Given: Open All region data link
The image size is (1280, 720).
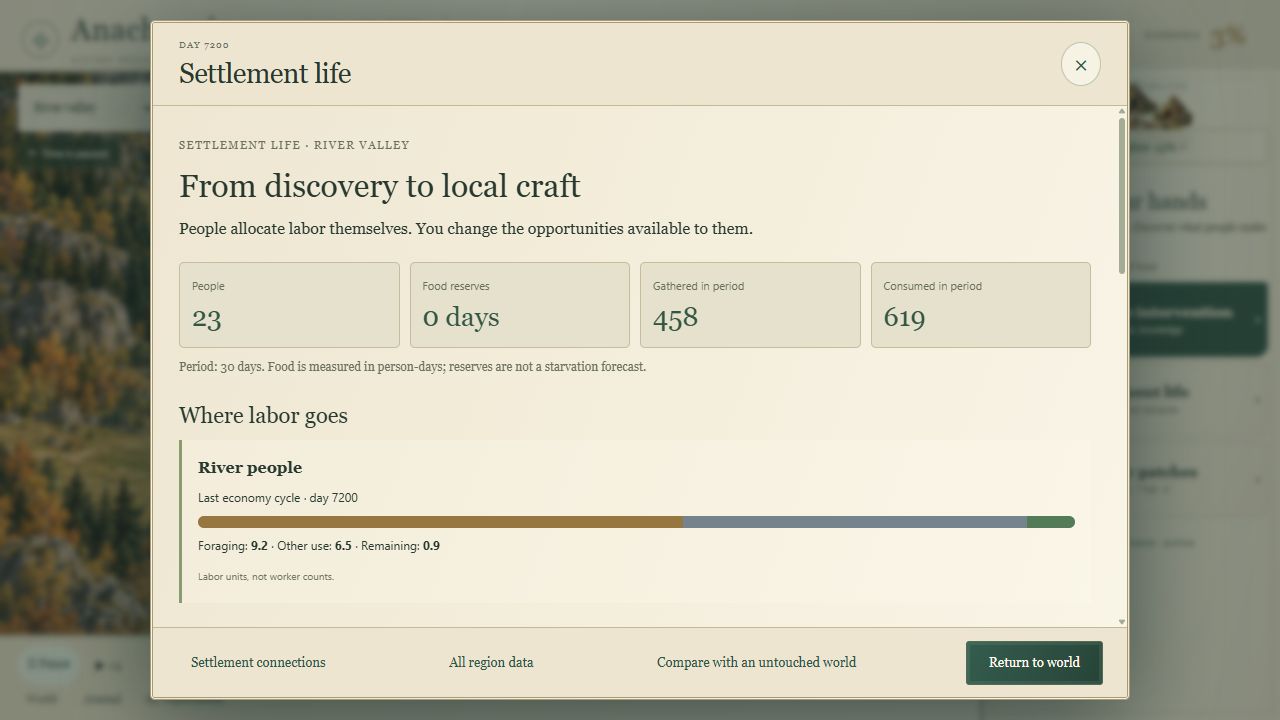Looking at the screenshot, I should [x=491, y=662].
